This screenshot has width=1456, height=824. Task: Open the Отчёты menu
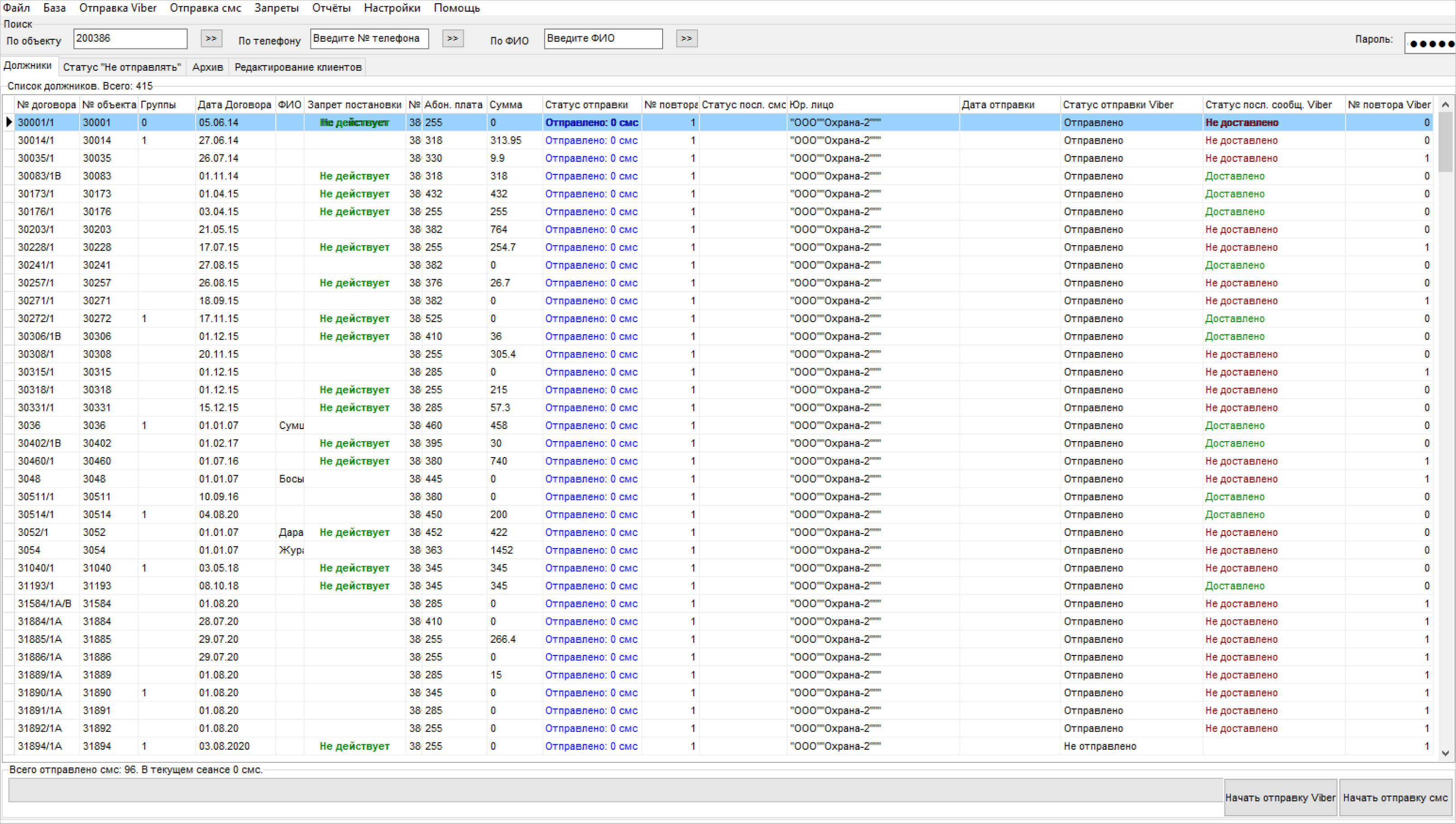coord(331,8)
